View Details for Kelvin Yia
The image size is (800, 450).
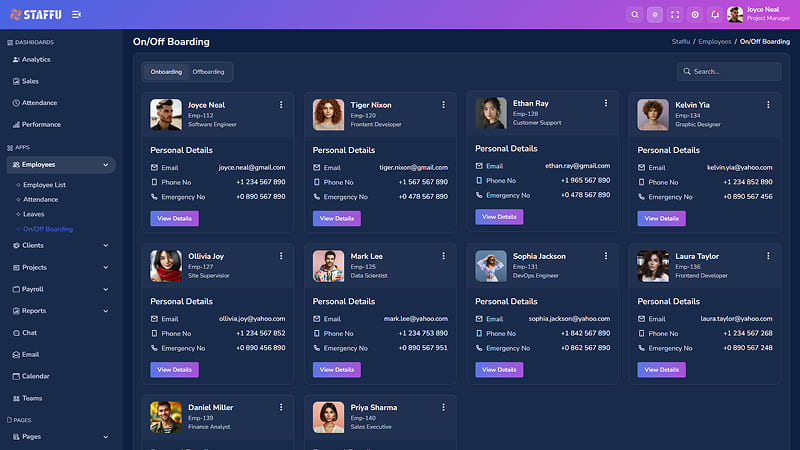coord(661,218)
